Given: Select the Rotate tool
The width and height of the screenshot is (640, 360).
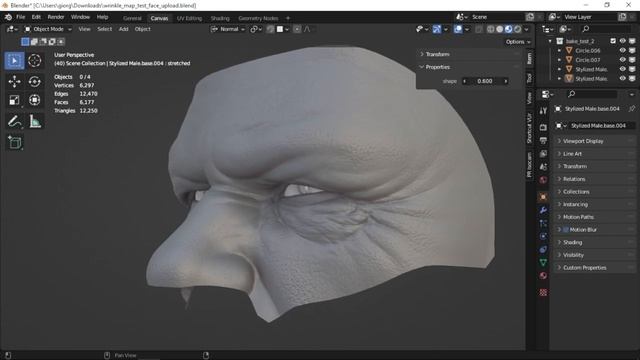Looking at the screenshot, I should click(x=34, y=82).
